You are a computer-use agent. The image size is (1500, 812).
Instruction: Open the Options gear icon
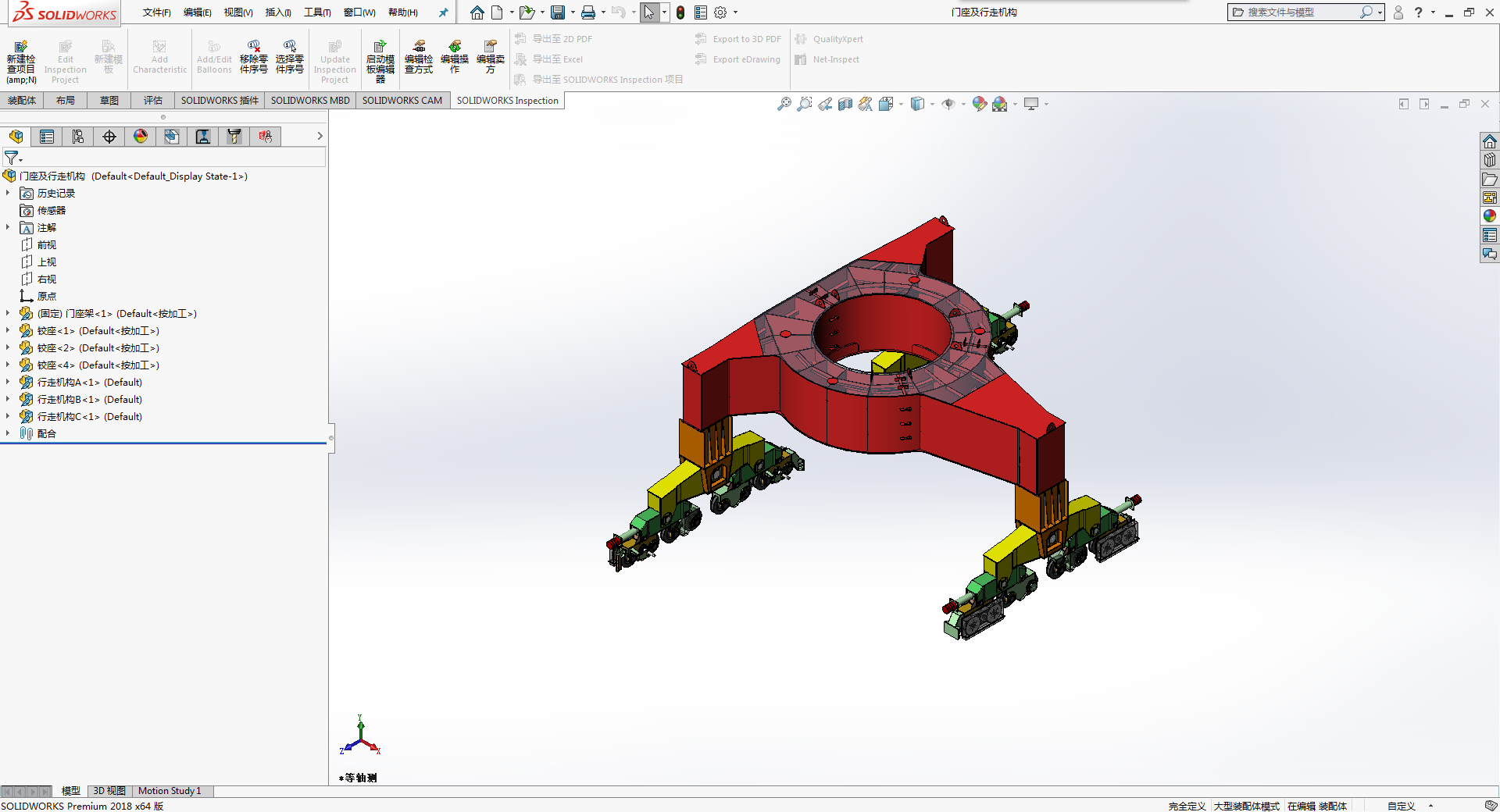tap(720, 12)
